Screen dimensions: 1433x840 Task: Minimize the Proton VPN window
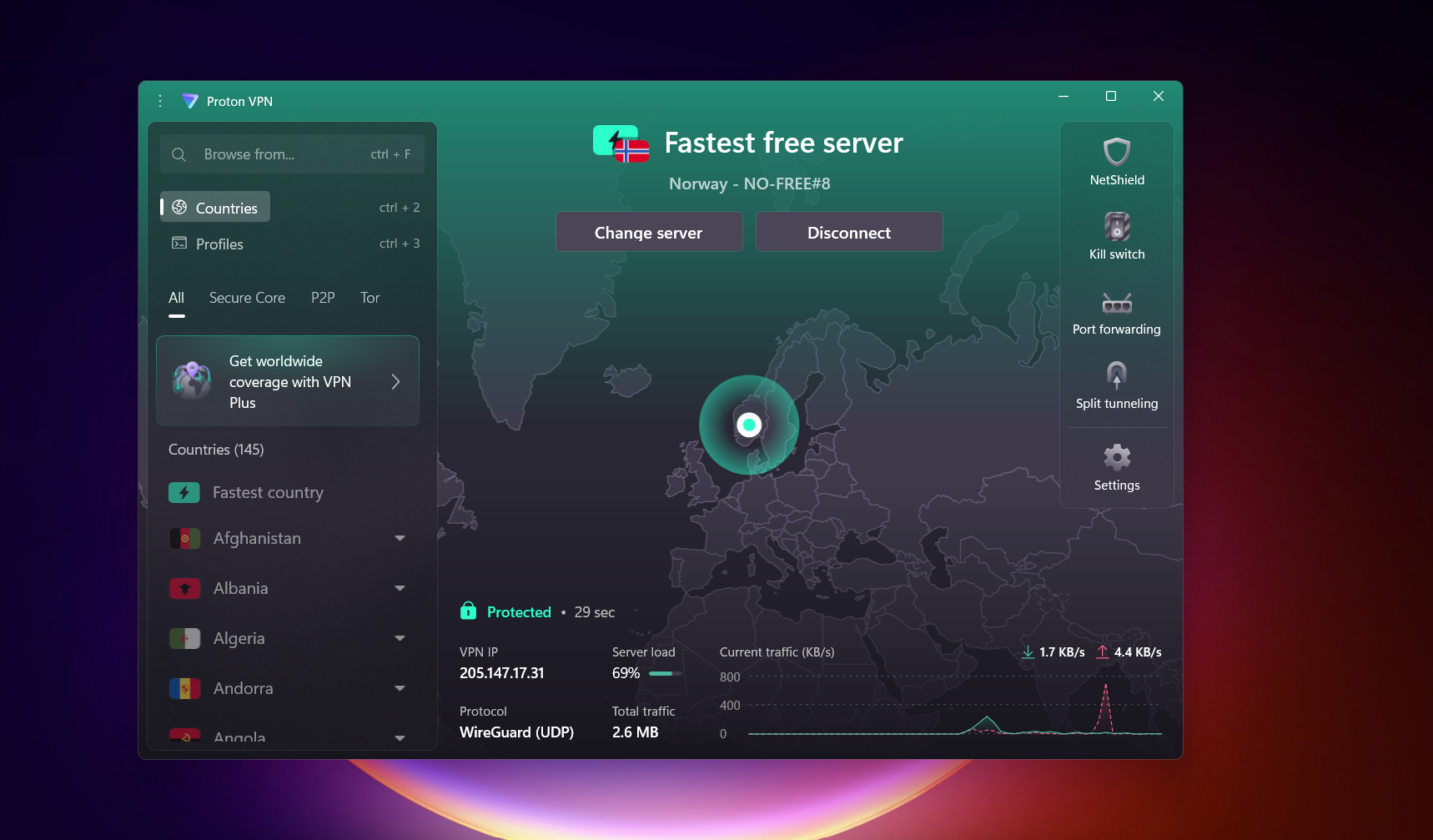[1063, 96]
